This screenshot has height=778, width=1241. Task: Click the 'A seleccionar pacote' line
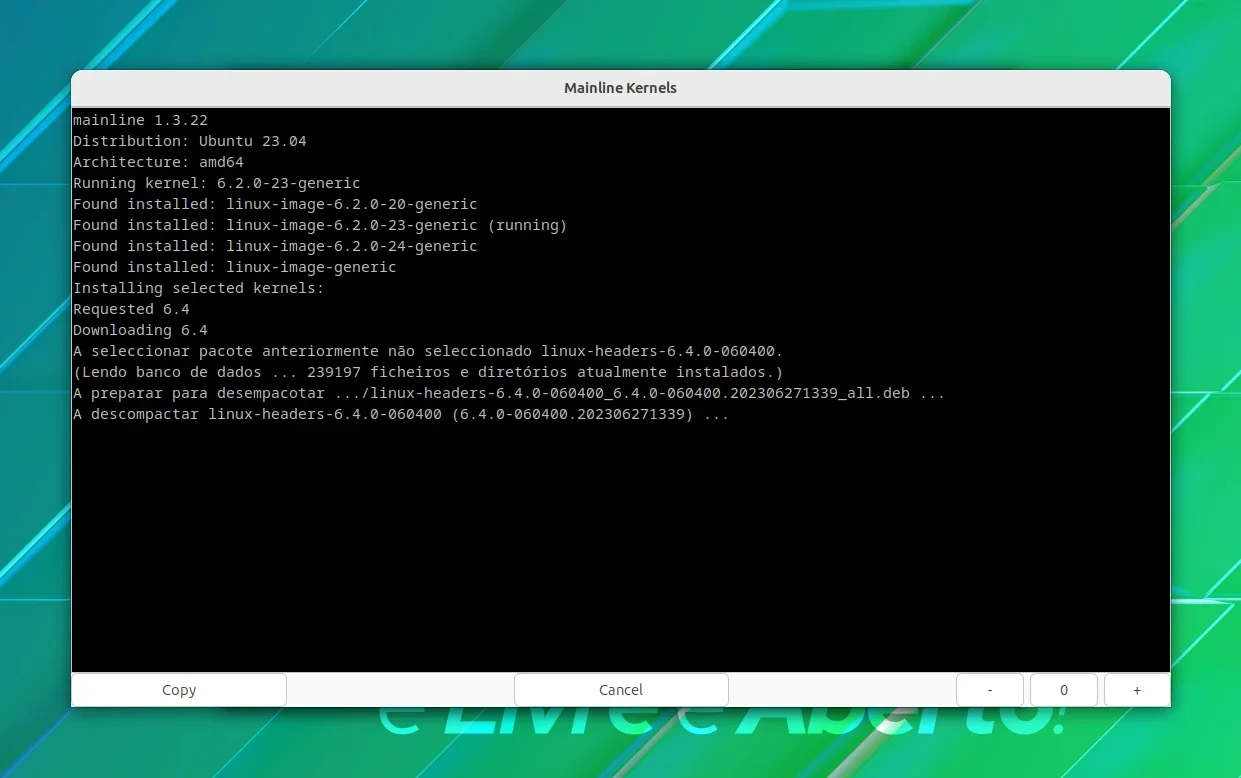[x=428, y=351]
